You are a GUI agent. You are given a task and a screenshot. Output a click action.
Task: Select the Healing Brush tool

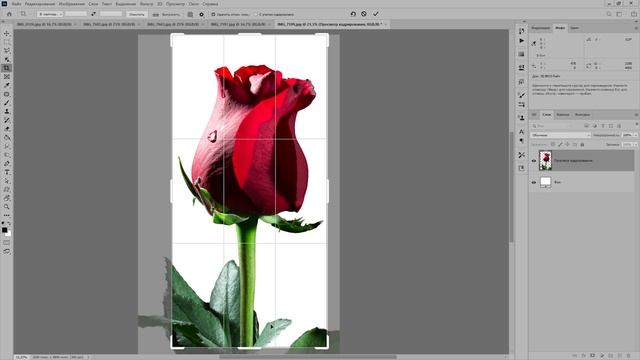(x=7, y=94)
